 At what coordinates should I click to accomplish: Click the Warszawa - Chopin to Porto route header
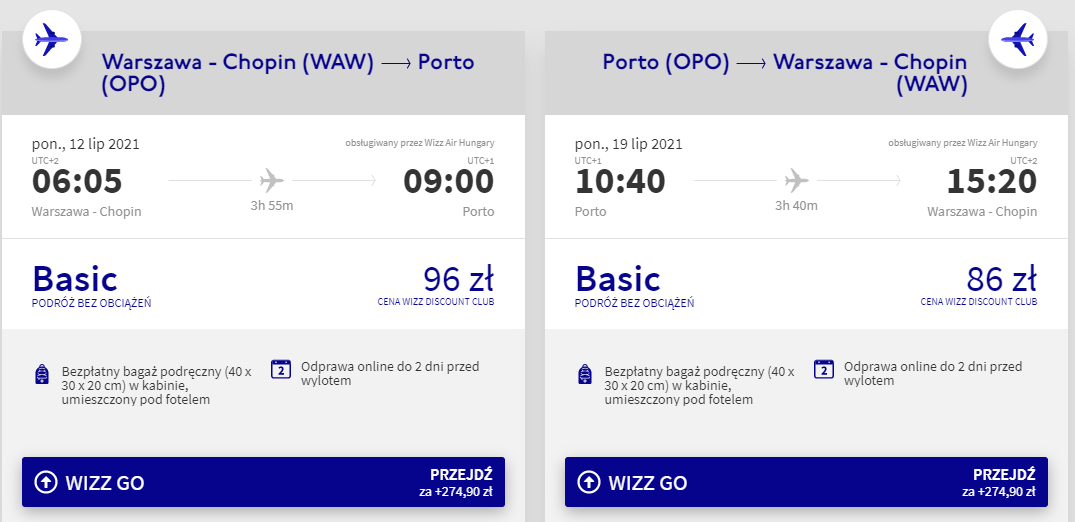point(288,74)
